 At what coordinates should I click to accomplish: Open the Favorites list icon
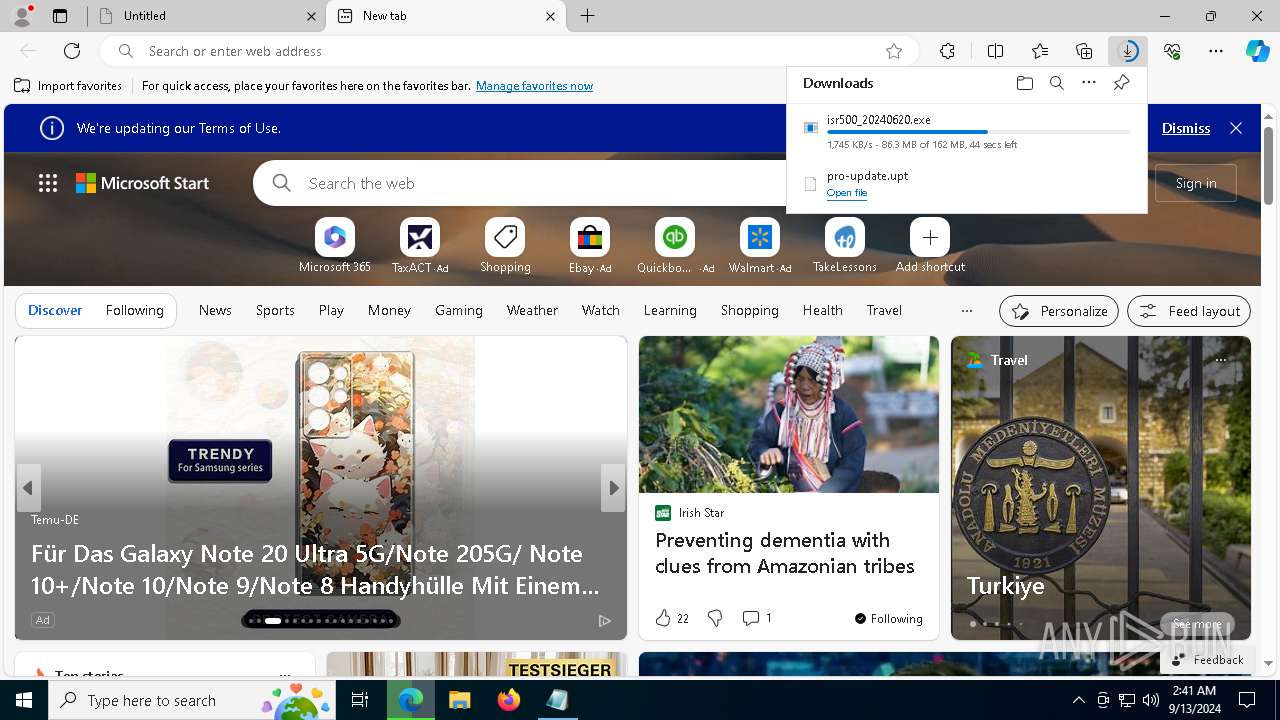[x=1040, y=51]
